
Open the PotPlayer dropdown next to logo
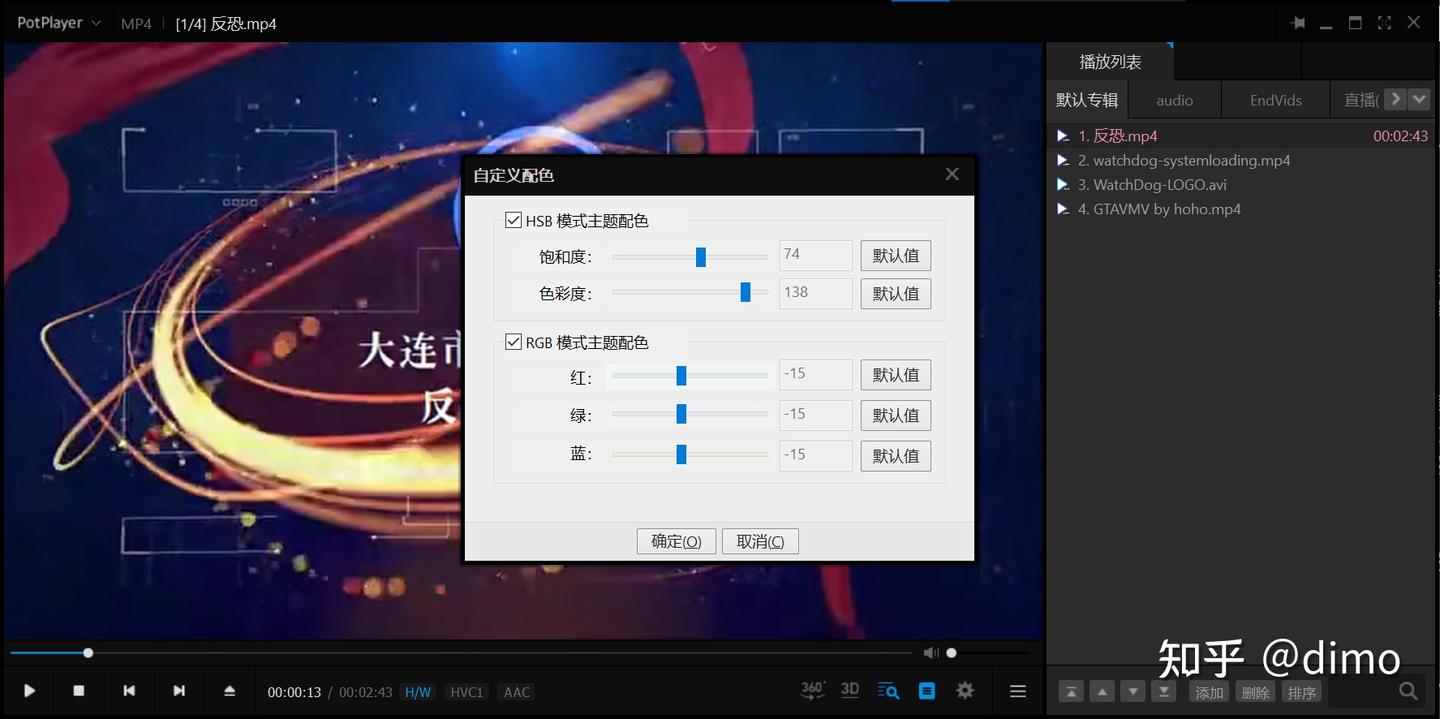(x=96, y=22)
